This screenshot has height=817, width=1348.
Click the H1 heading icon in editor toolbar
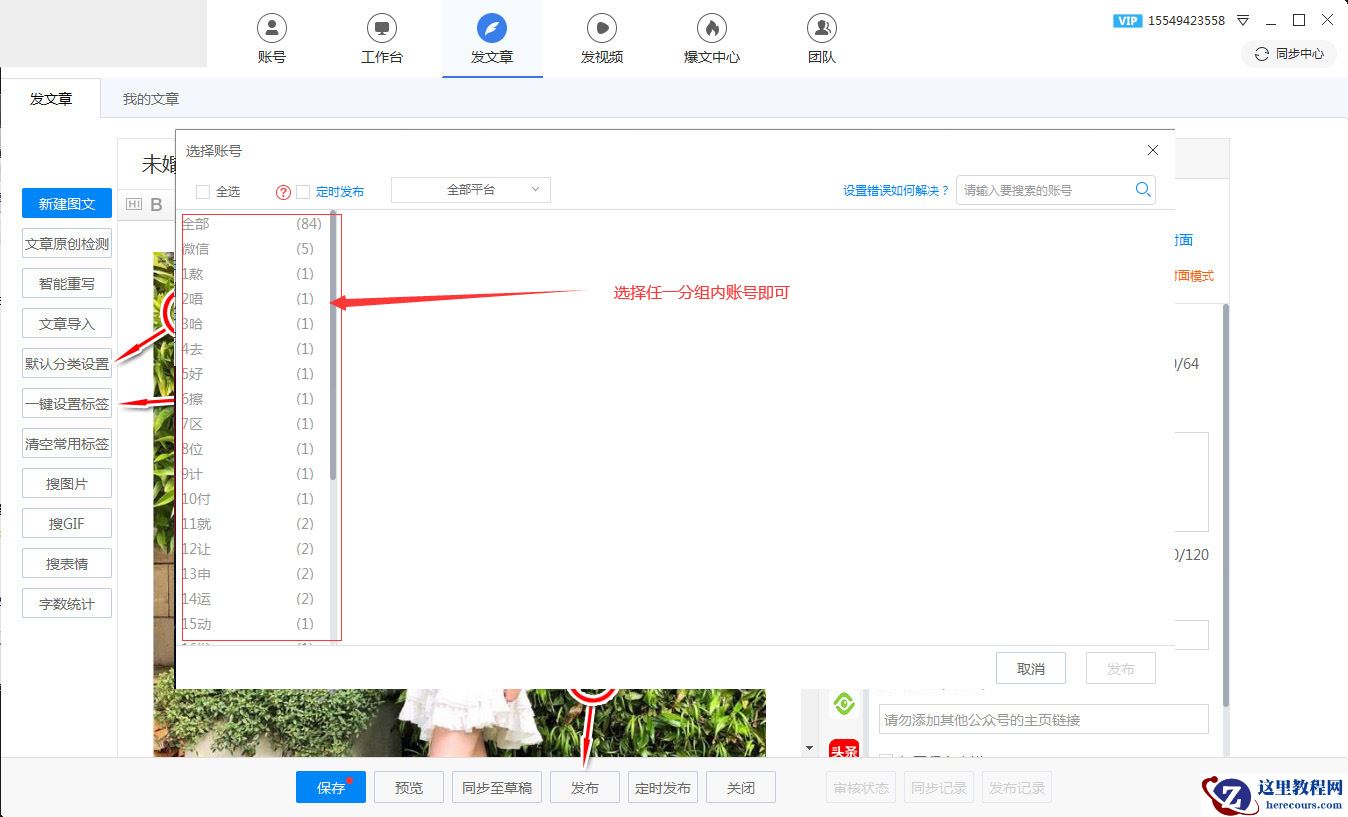(134, 205)
